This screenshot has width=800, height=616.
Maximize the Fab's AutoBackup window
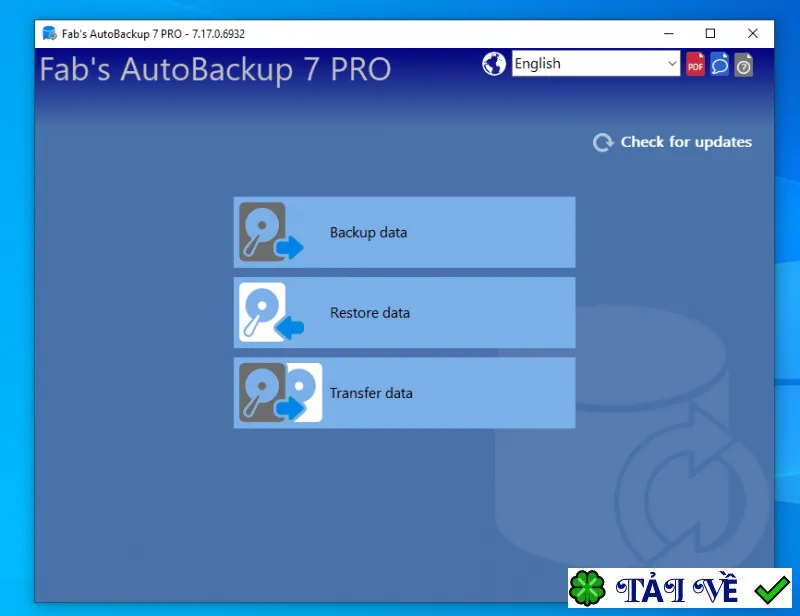tap(710, 34)
